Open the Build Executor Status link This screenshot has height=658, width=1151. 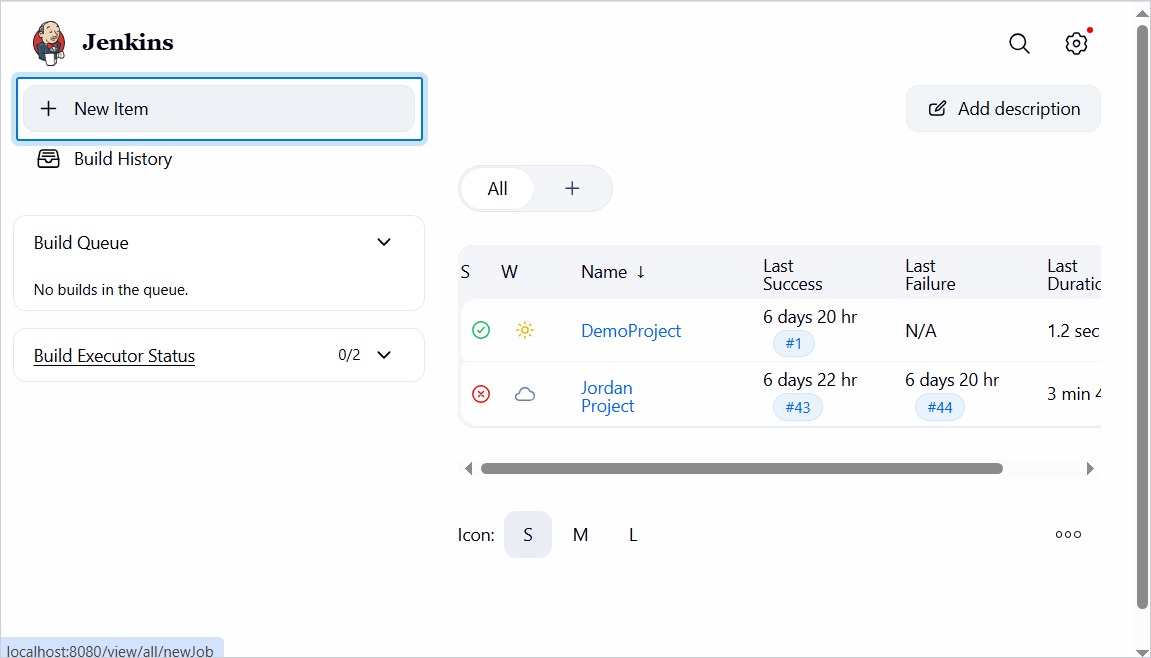pos(115,355)
